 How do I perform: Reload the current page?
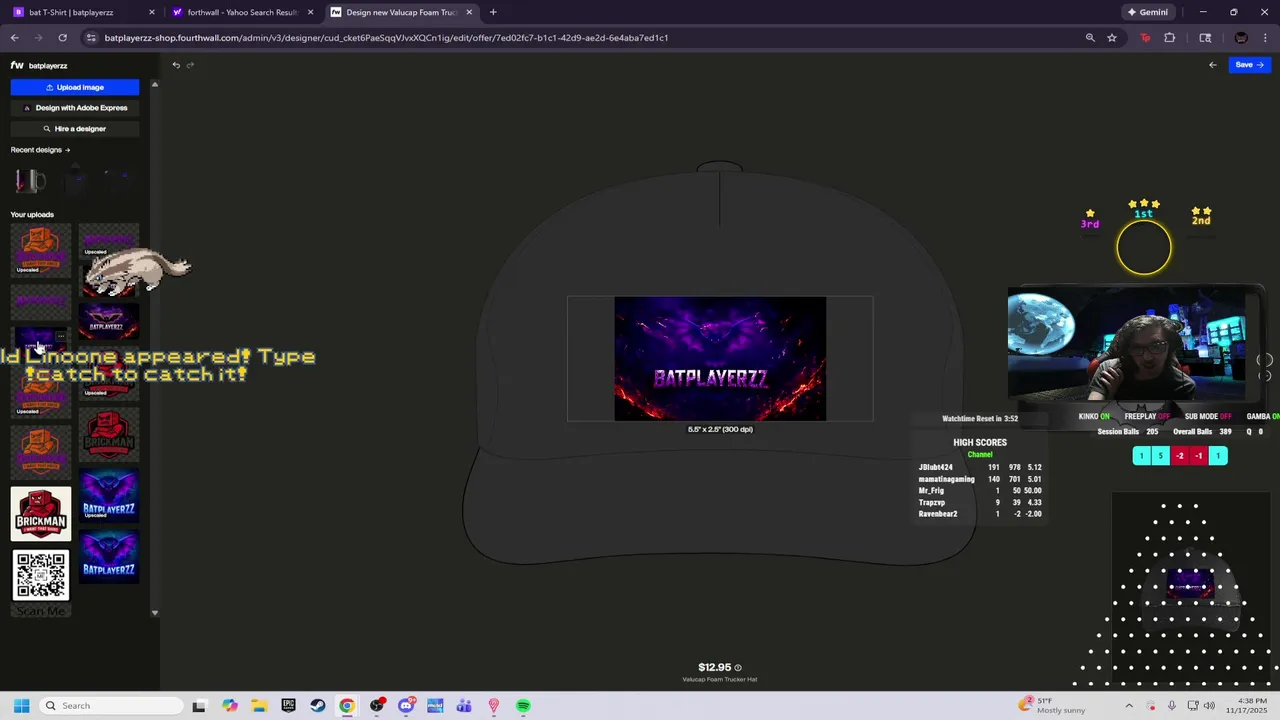click(x=62, y=38)
